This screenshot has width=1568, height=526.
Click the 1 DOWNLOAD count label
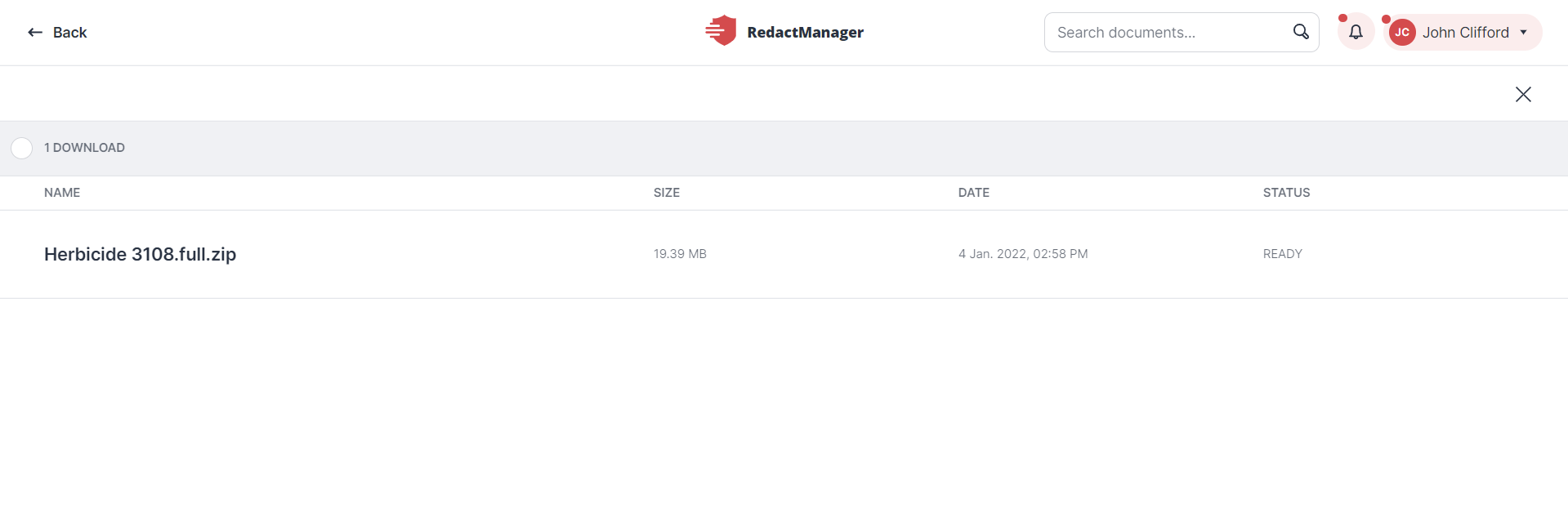[84, 148]
